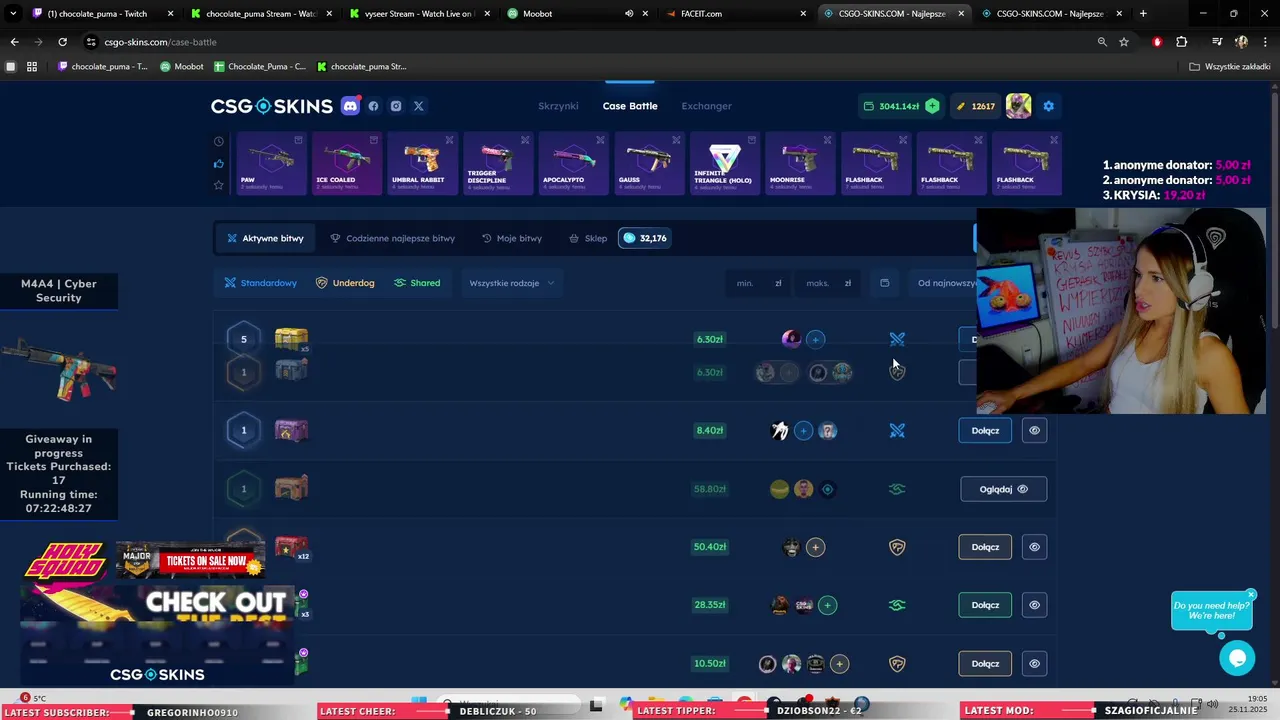1280x720 pixels.
Task: Open the Umbral Rabbit drop card
Action: (423, 163)
